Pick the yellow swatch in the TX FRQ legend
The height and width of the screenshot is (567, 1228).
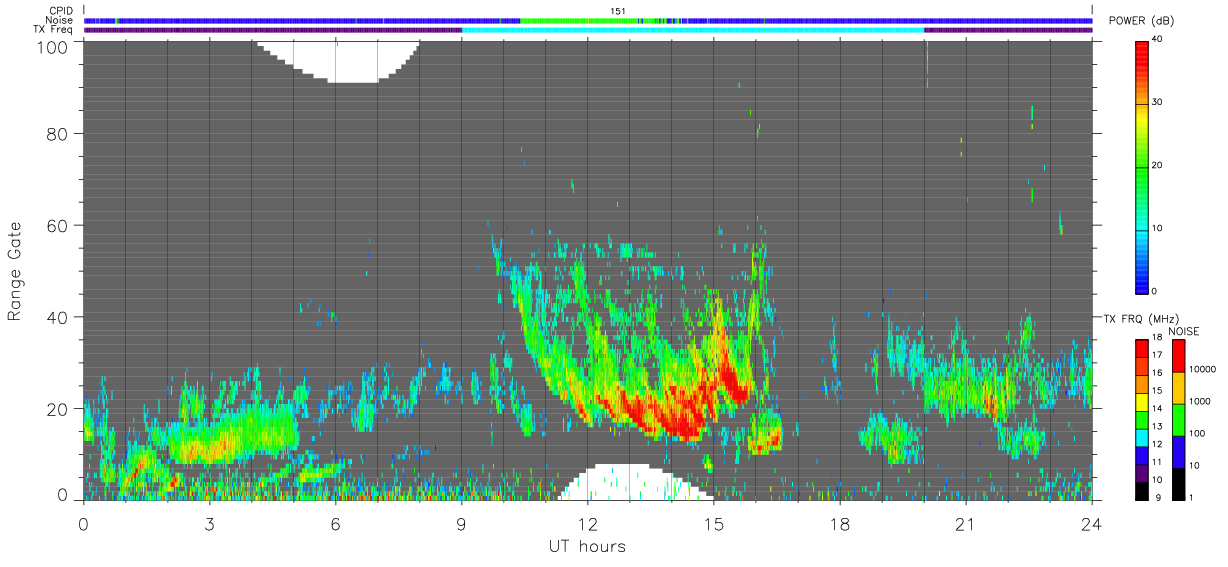(x=1142, y=401)
